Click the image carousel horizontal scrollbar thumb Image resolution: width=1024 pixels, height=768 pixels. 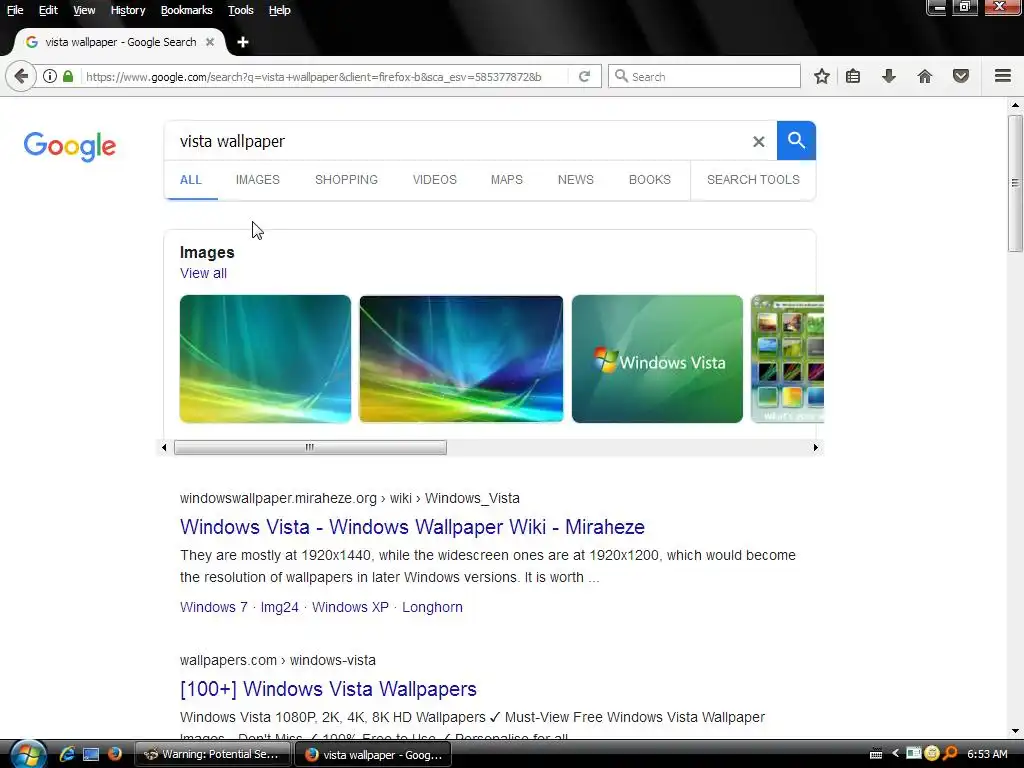coord(310,447)
